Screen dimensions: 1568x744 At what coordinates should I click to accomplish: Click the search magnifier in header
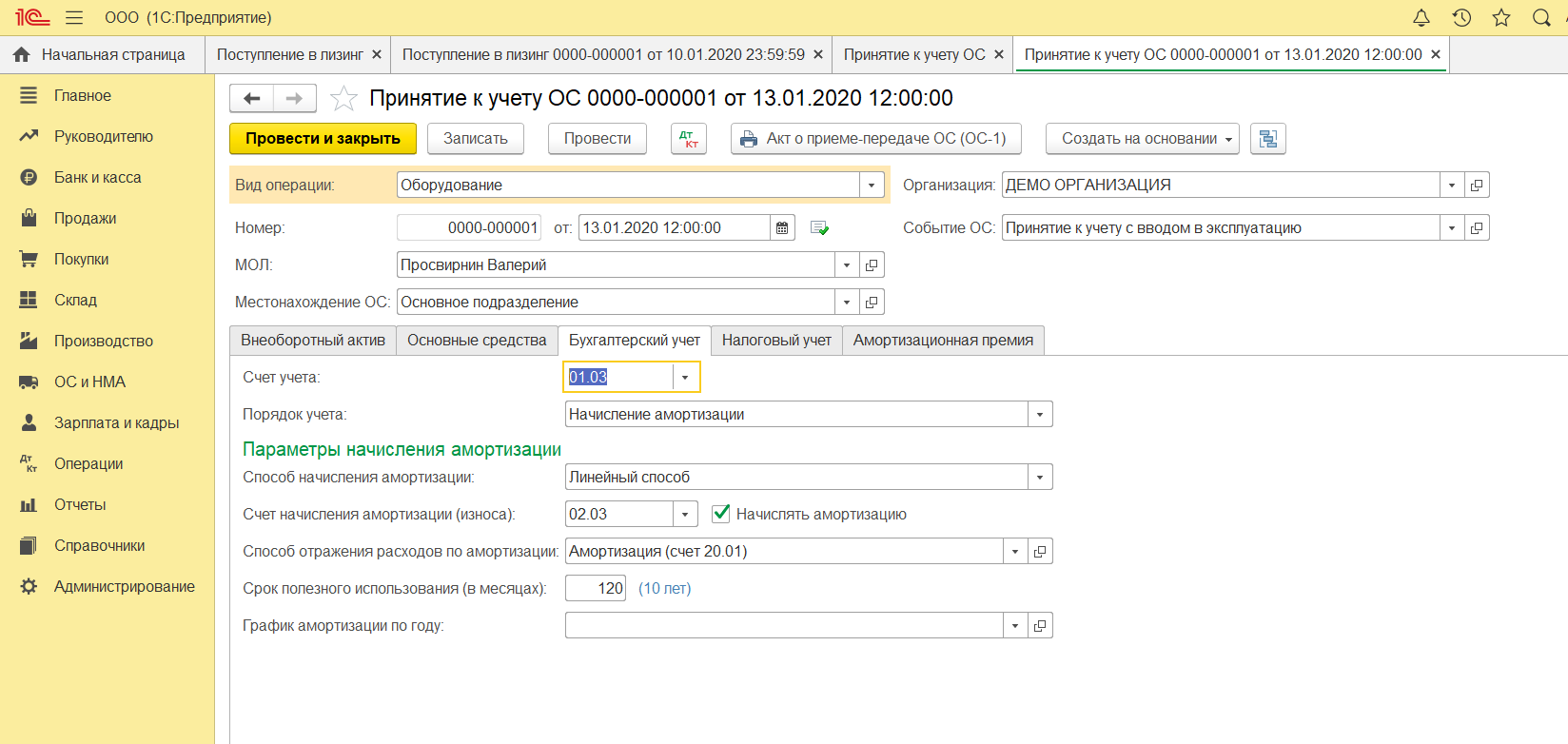click(1541, 18)
